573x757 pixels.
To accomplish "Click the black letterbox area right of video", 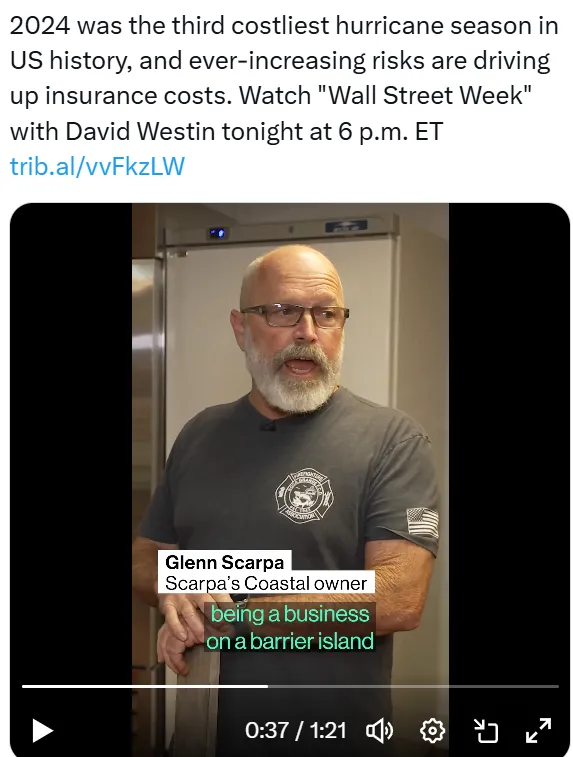I will point(509,435).
